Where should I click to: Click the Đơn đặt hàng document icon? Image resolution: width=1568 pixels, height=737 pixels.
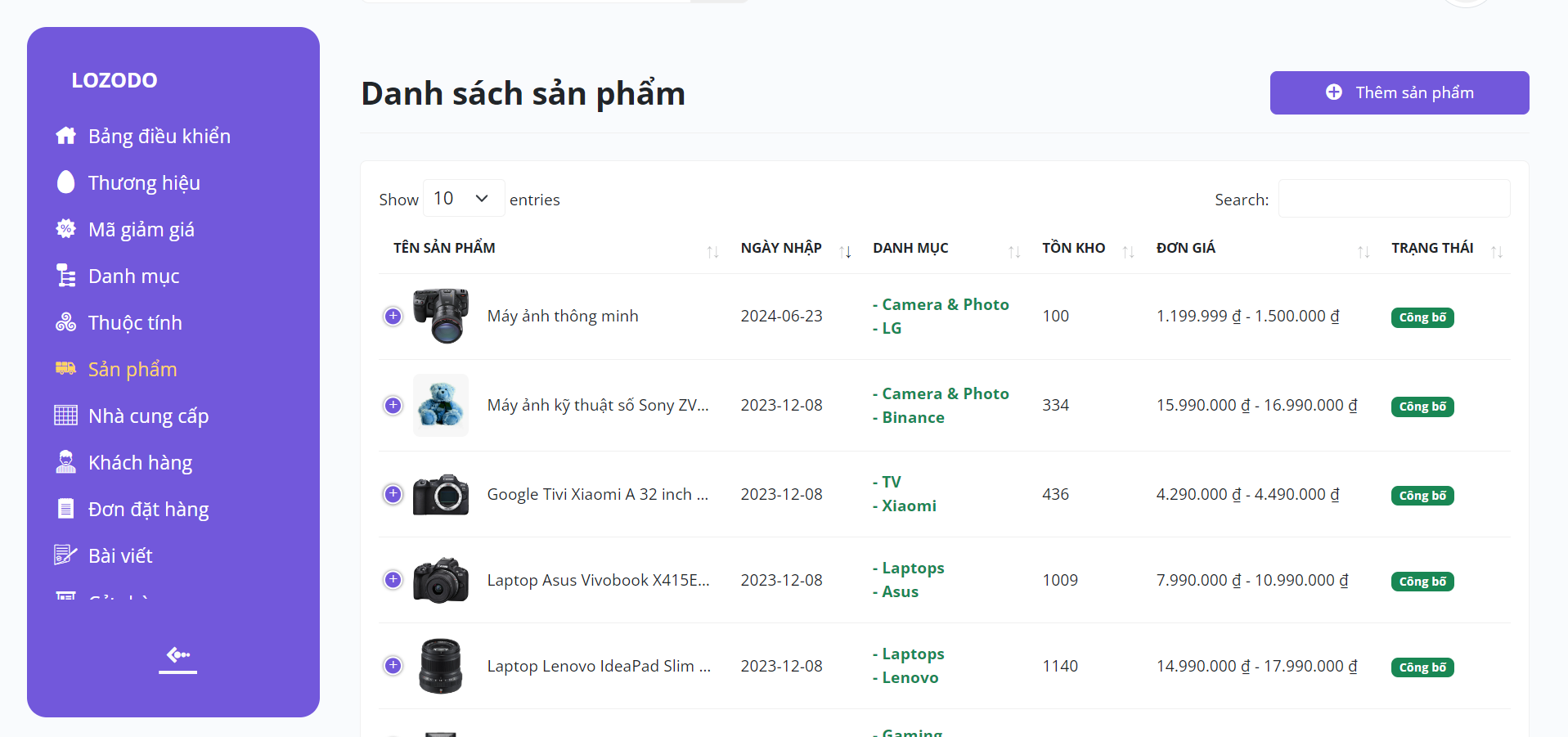[66, 509]
